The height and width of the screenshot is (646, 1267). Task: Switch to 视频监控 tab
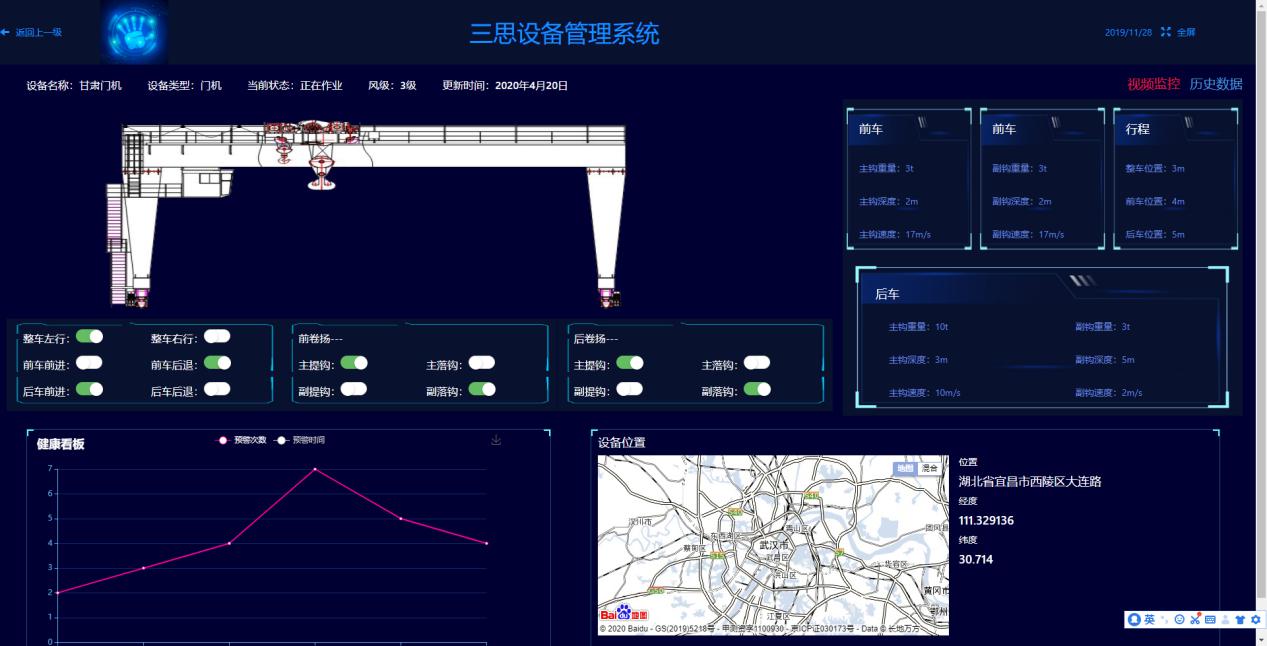click(x=1153, y=84)
